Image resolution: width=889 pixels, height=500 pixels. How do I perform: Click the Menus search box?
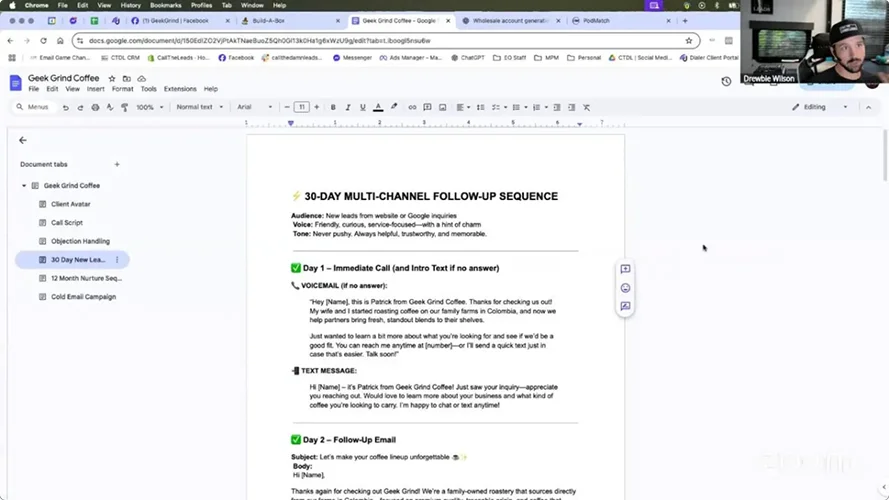tap(34, 107)
